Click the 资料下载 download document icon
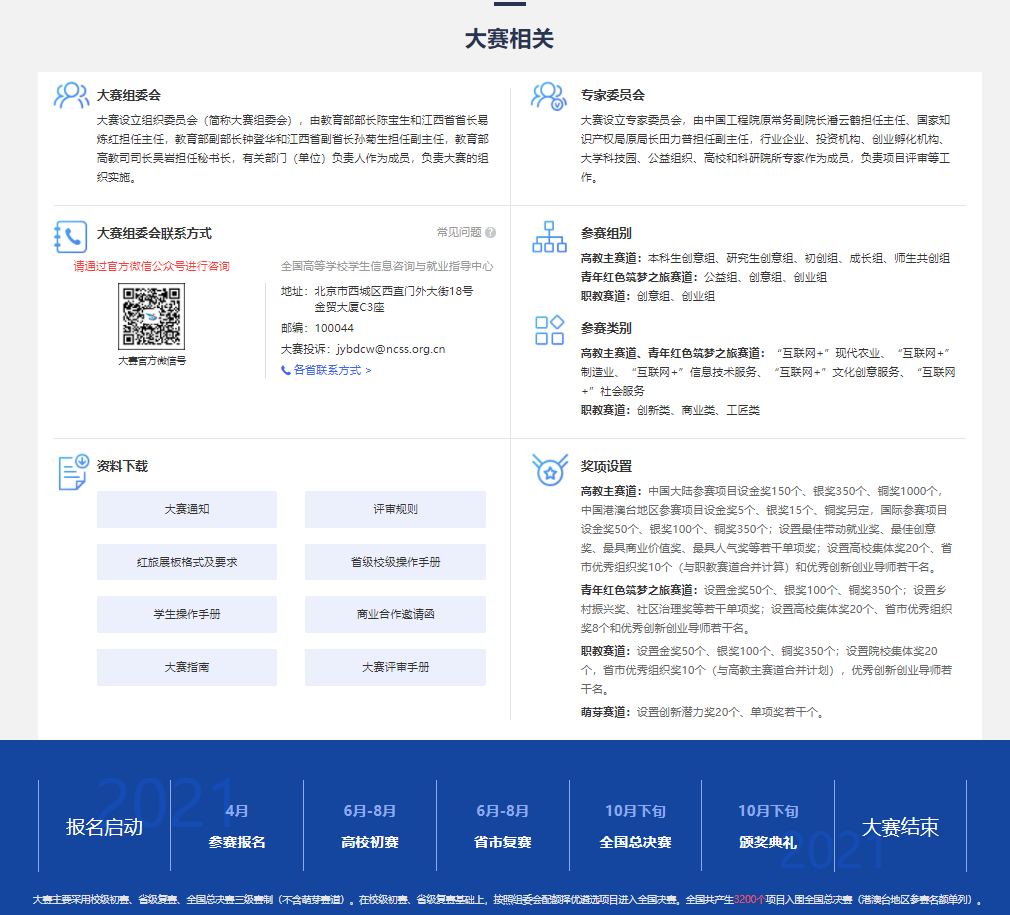This screenshot has height=915, width=1010. [x=73, y=471]
